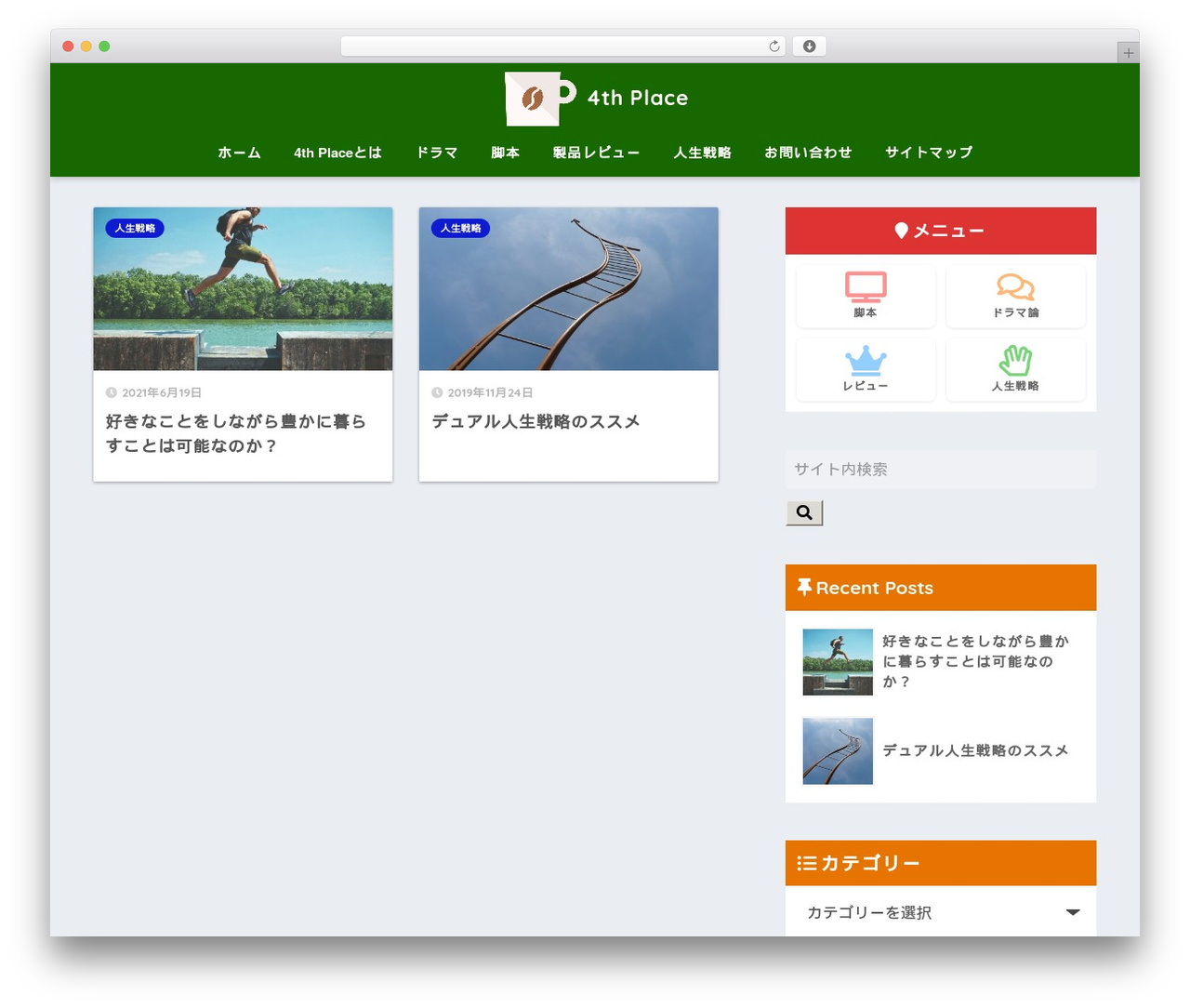Click the browser reload icon
Screen dimensions: 1190x1008
[x=773, y=46]
